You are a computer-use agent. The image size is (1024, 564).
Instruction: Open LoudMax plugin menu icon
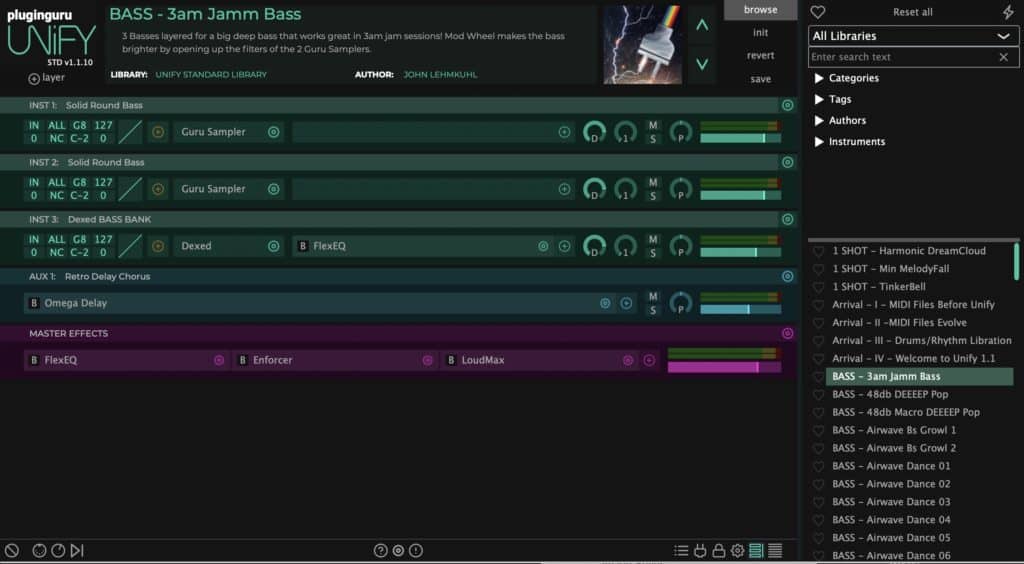628,360
